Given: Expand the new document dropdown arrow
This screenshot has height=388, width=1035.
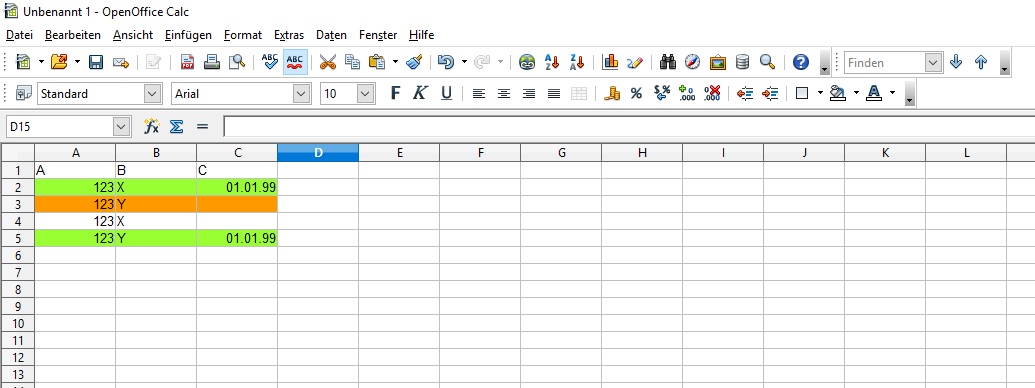Looking at the screenshot, I should 41,62.
